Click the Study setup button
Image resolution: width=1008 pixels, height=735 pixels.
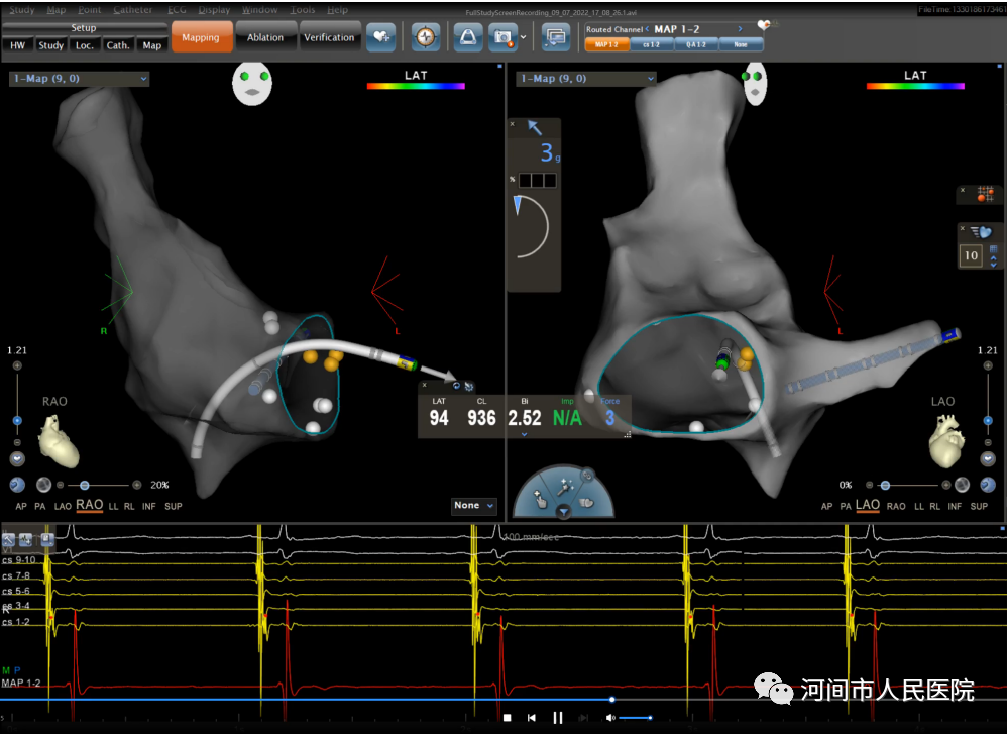(50, 45)
